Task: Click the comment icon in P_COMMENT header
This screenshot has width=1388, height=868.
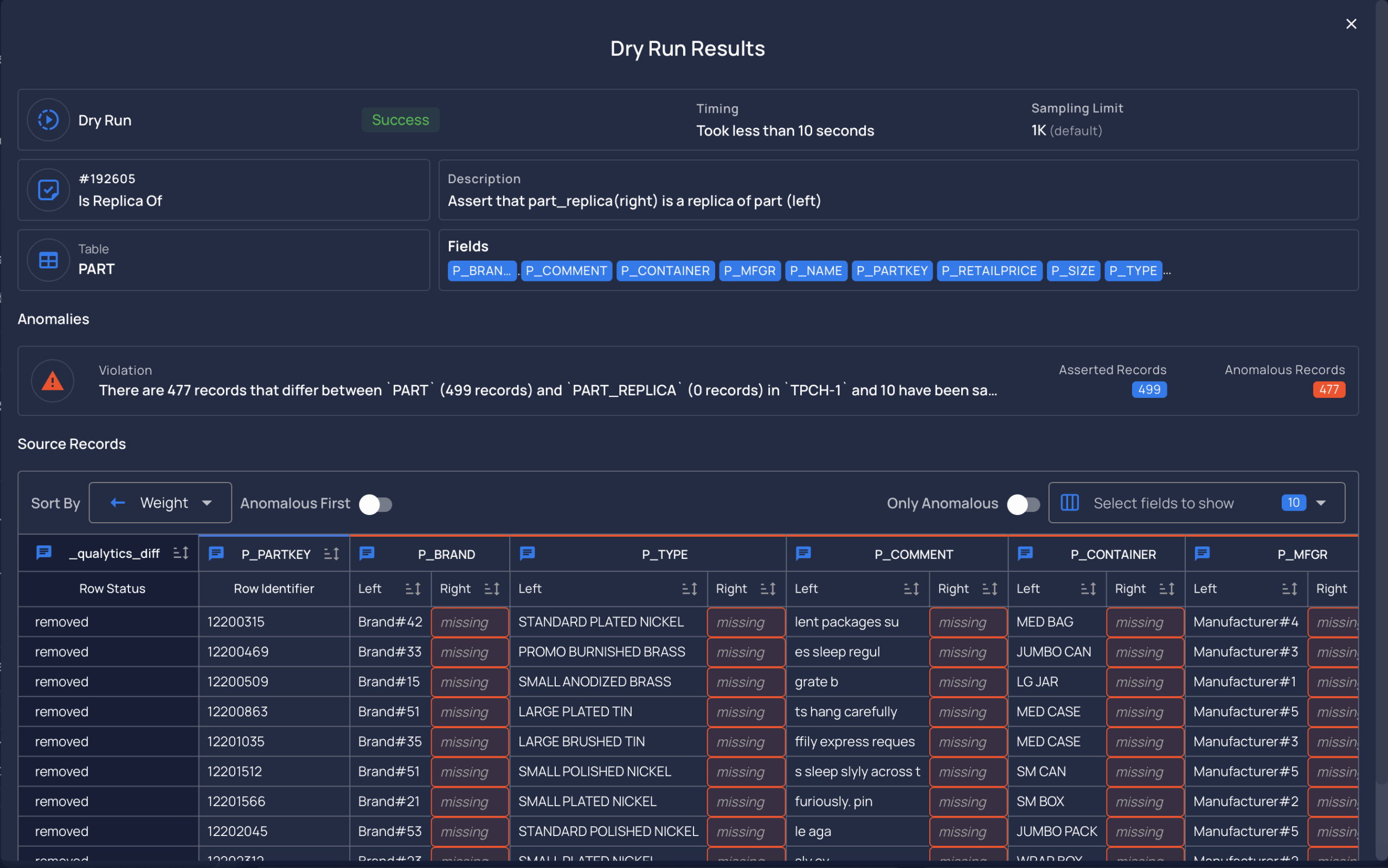Action: pos(803,554)
